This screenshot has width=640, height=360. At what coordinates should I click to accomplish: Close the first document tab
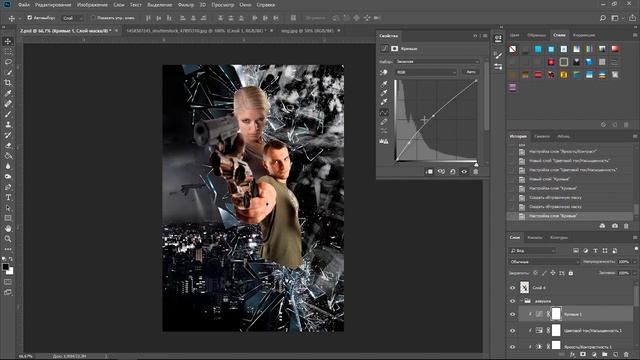click(x=116, y=31)
